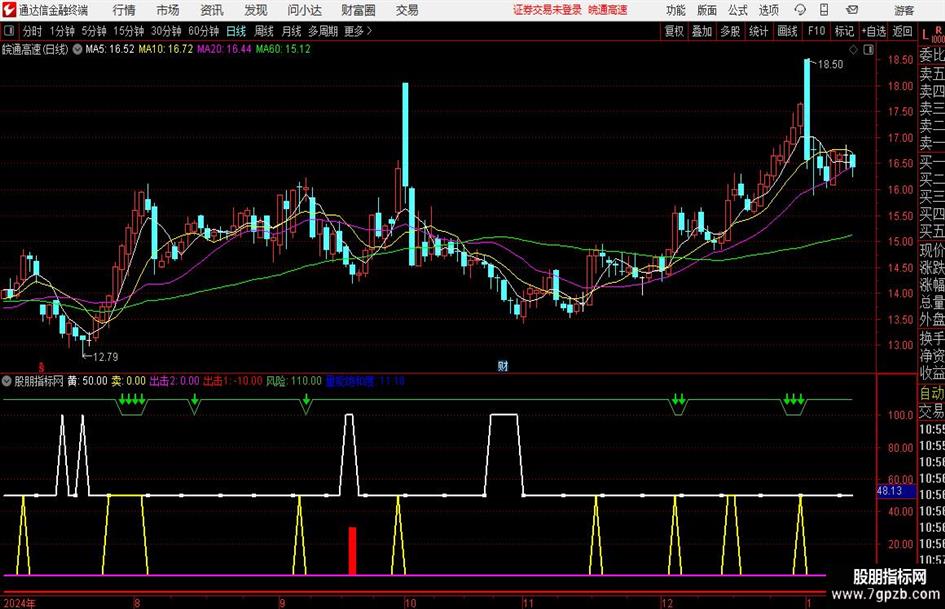Open the 交易 menu

coord(407,10)
